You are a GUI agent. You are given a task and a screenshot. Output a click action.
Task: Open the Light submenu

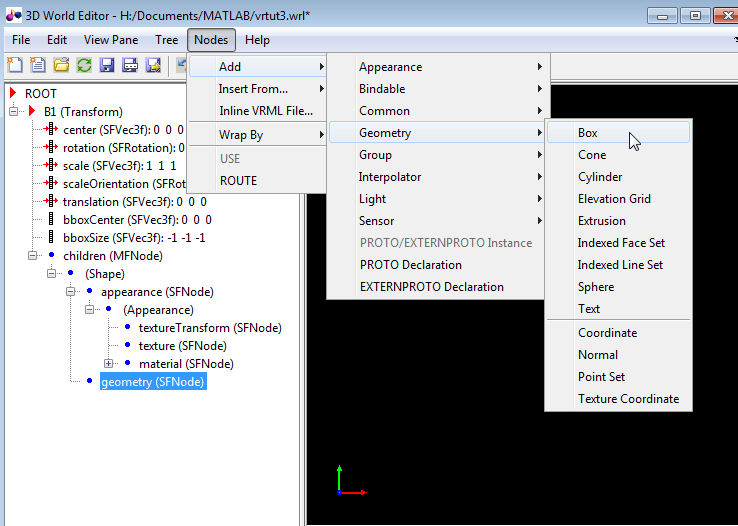click(438, 199)
